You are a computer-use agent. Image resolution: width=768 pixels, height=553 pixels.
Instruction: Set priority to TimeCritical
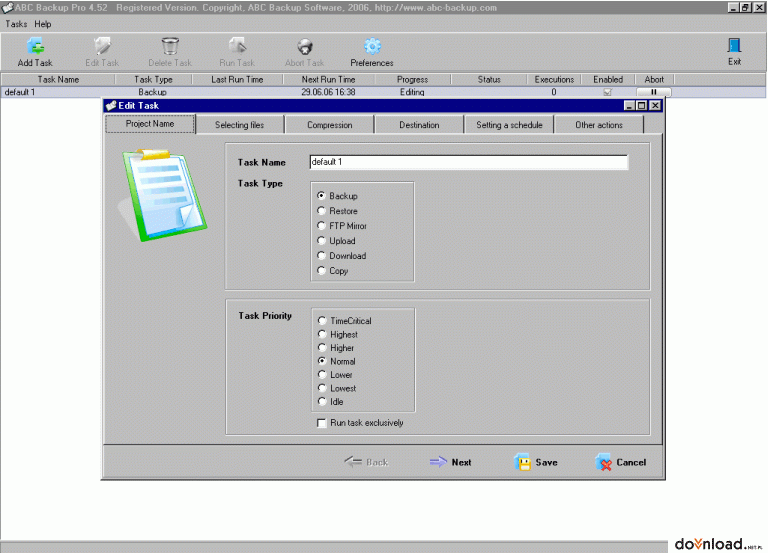322,321
